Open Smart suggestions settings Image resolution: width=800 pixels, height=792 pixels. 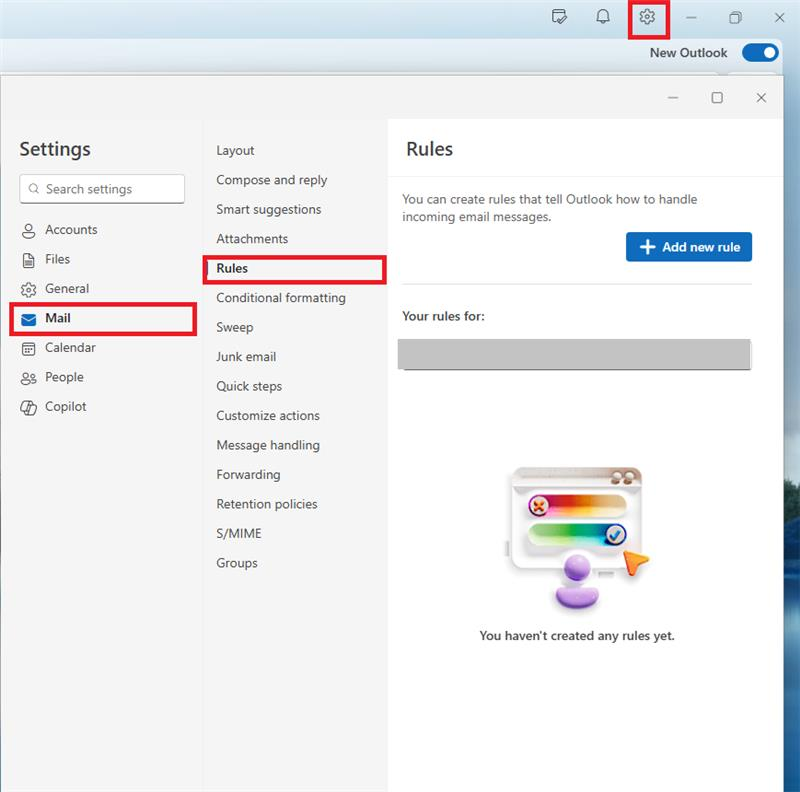[x=268, y=210]
